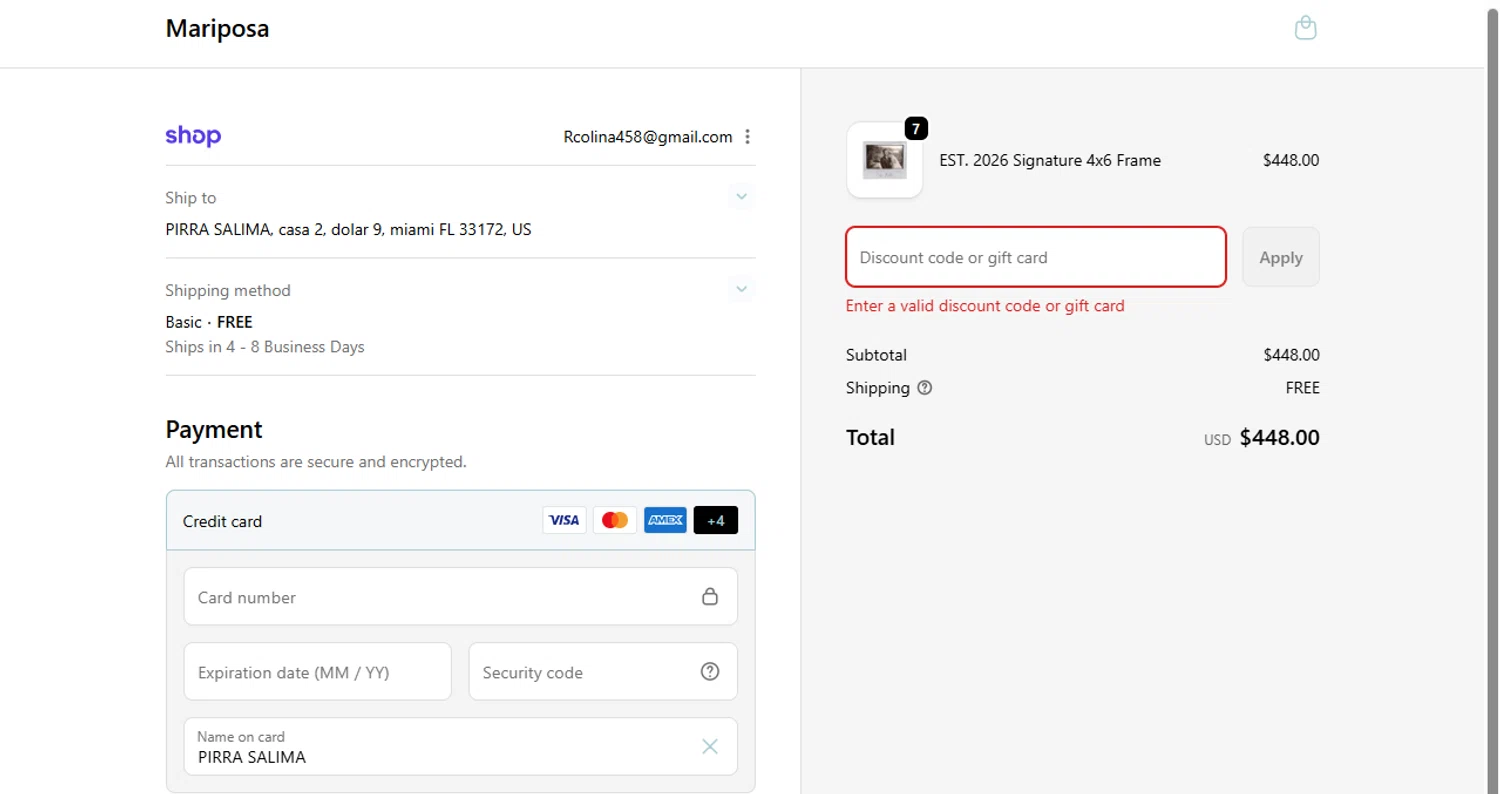Click the Signature 4x6 Frame product thumbnail
Screen dimensions: 1500x794
884,160
